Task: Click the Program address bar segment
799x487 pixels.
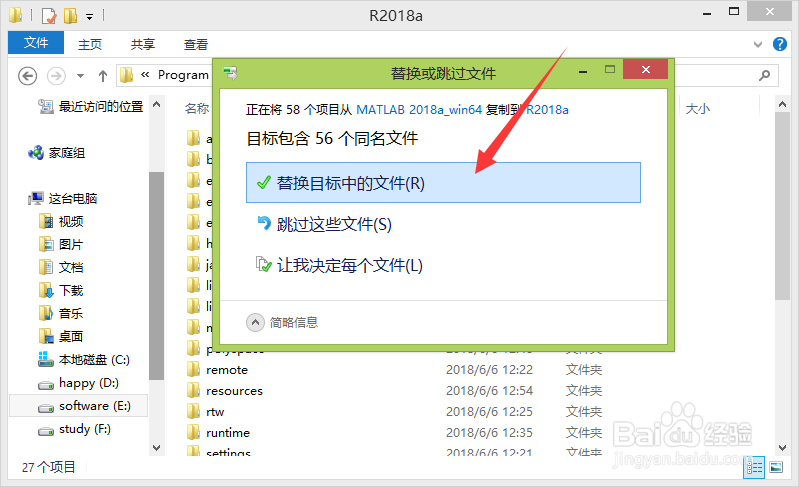Action: (183, 75)
